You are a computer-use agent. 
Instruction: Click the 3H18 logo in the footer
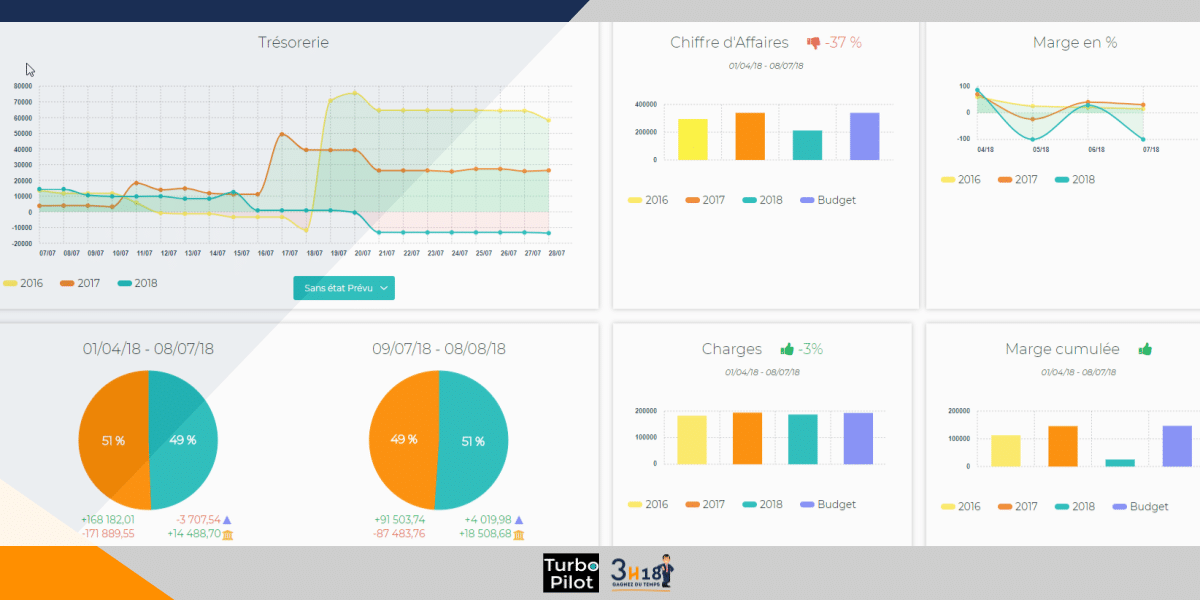click(643, 573)
